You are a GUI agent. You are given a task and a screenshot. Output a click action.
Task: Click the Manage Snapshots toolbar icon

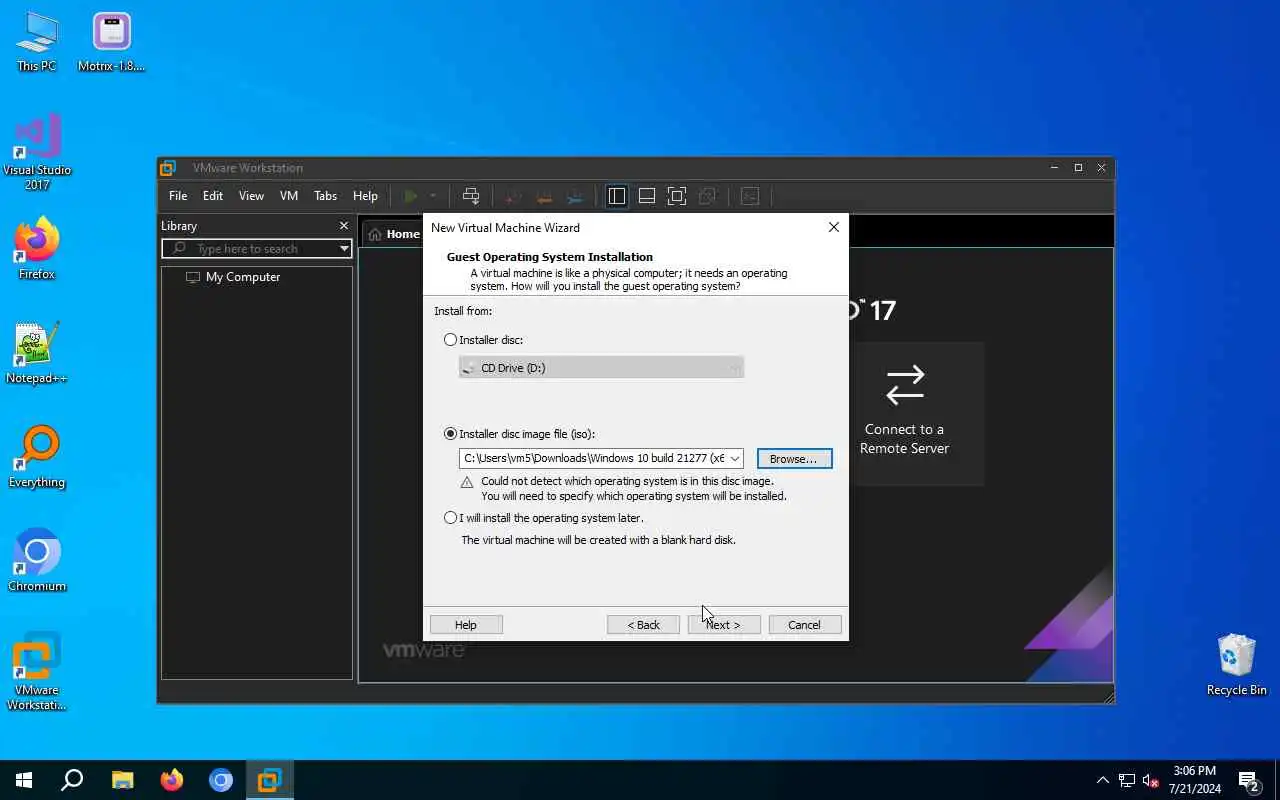(575, 196)
